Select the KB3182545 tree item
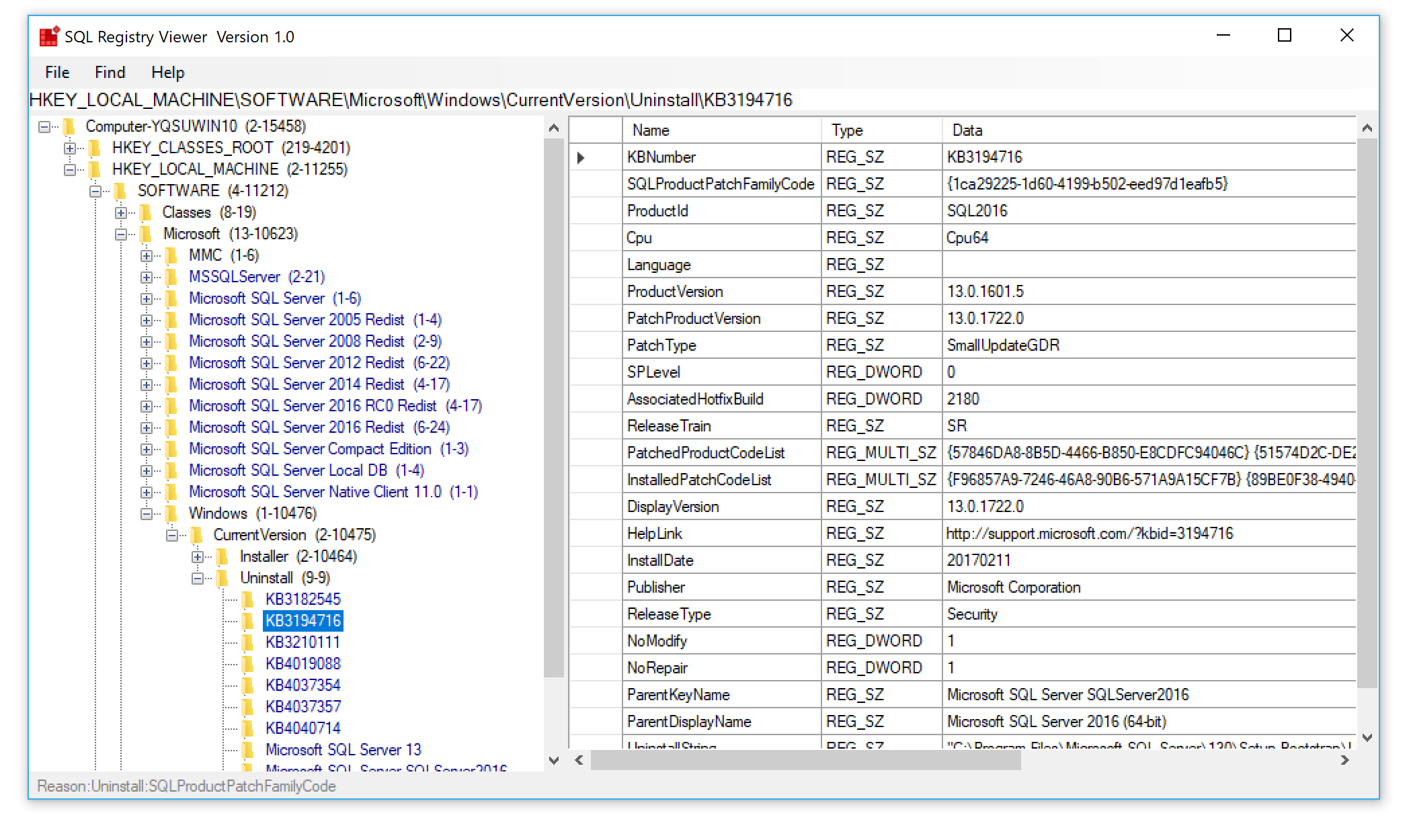Image resolution: width=1411 pixels, height=840 pixels. click(303, 599)
